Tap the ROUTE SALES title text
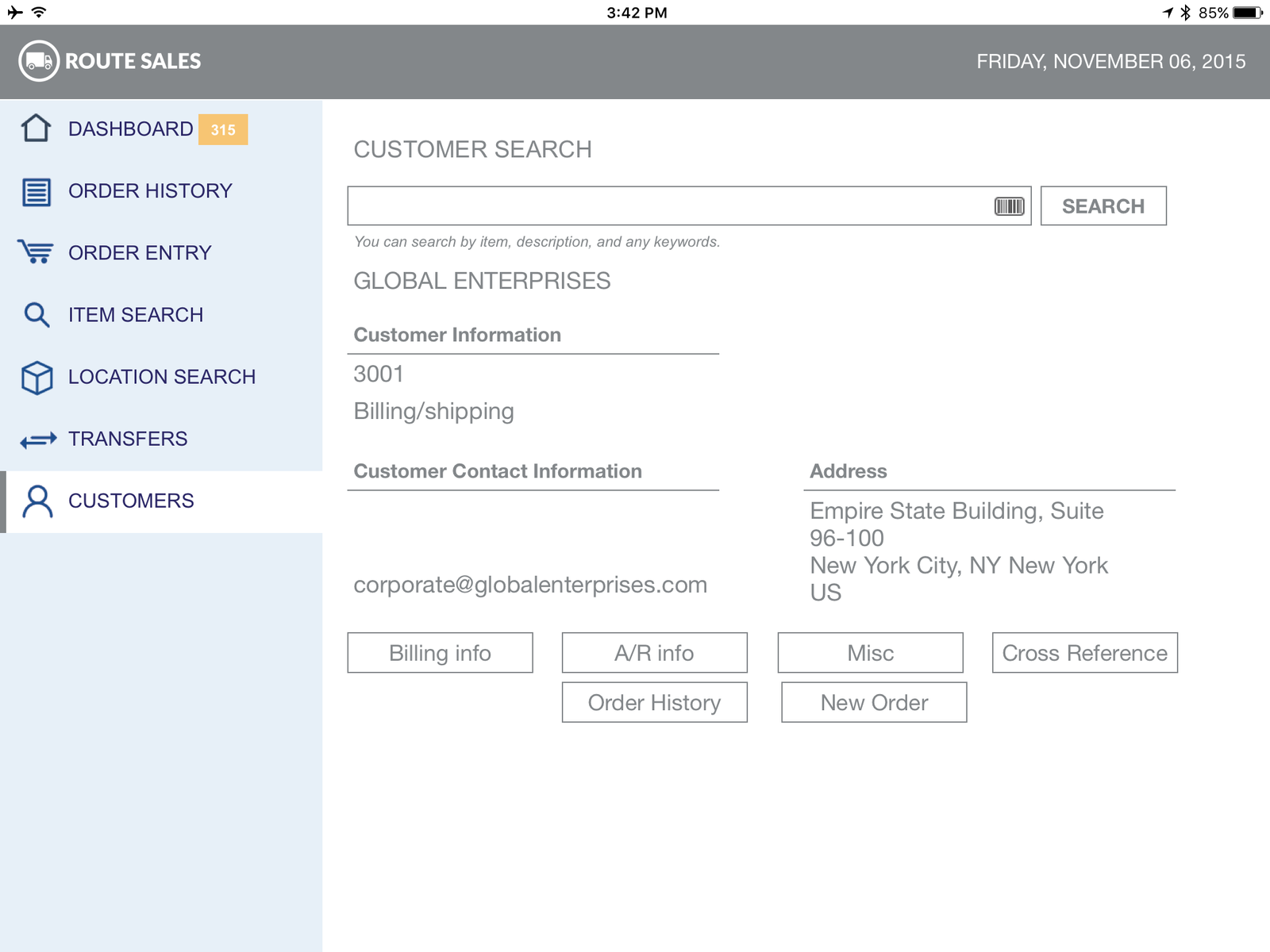 pos(133,61)
